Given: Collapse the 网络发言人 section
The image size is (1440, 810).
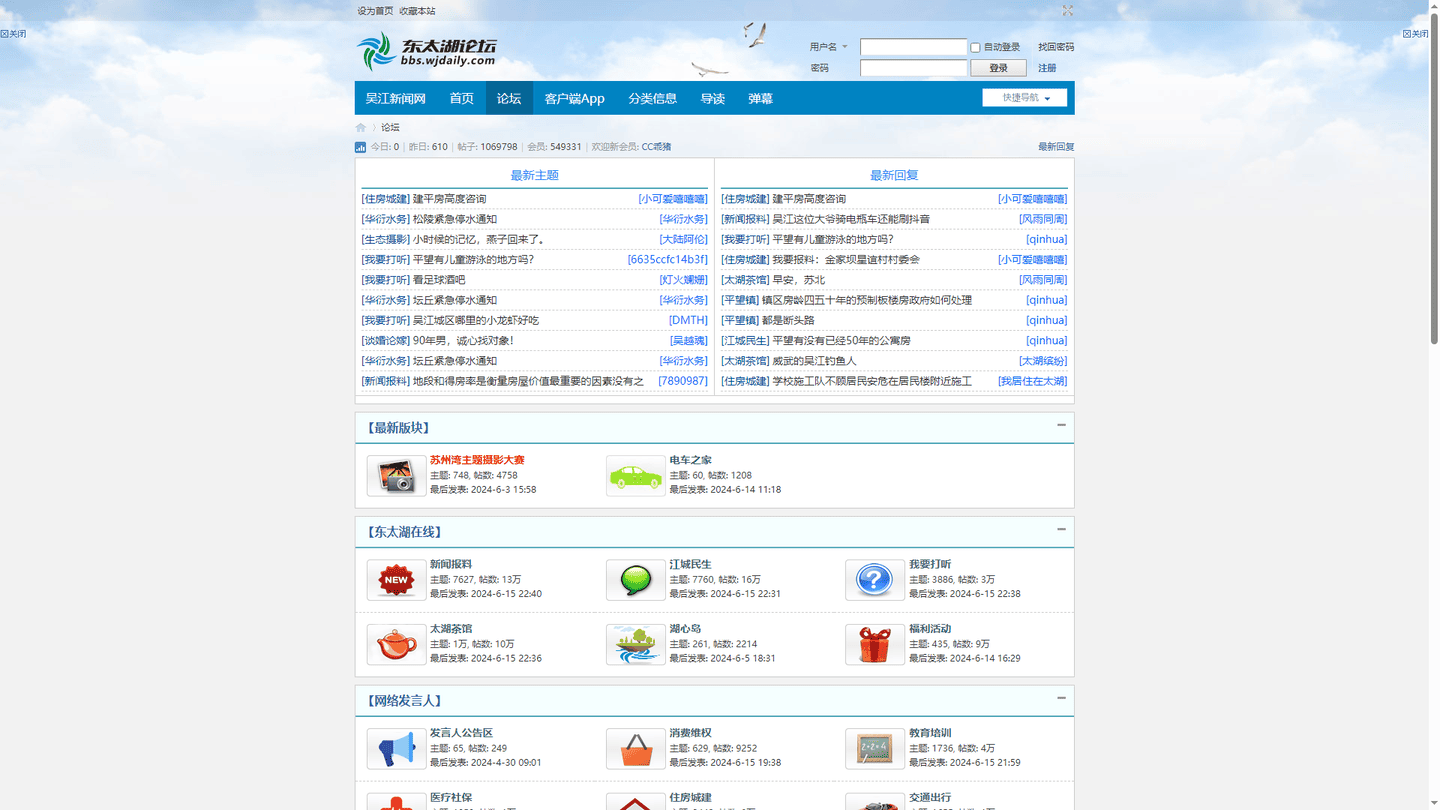Looking at the screenshot, I should pos(1061,698).
